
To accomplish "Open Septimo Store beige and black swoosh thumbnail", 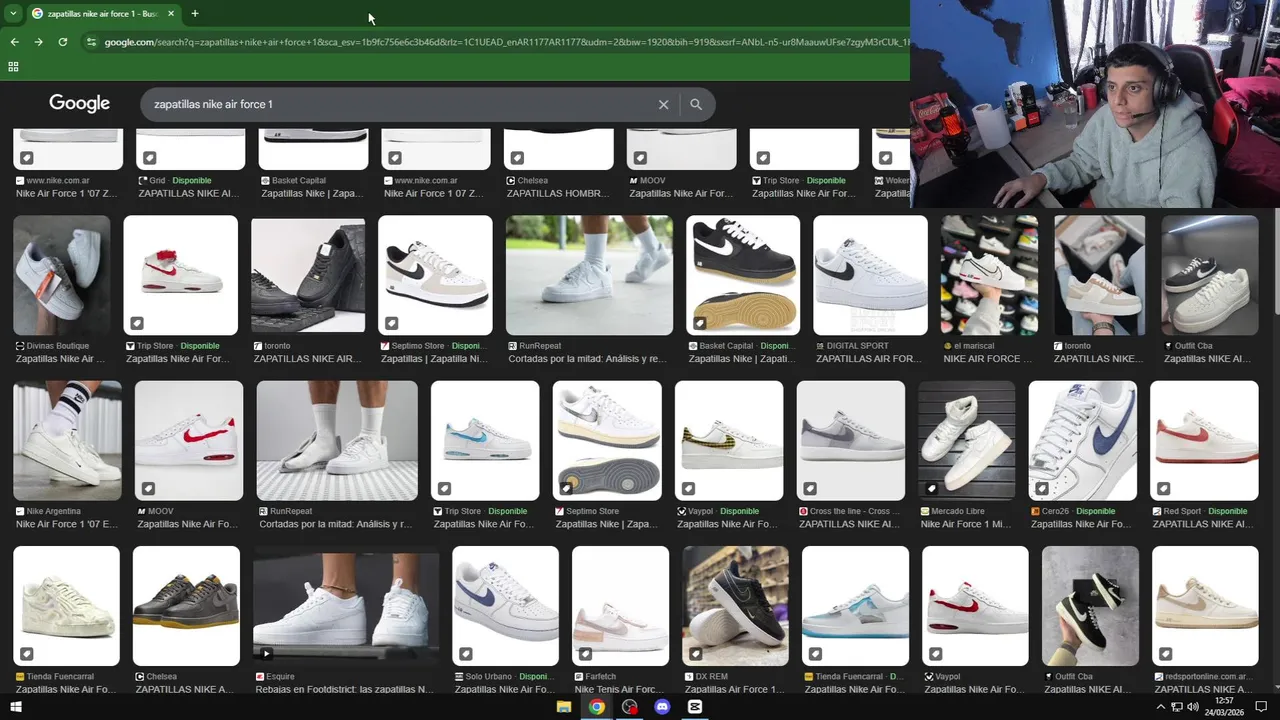I will [435, 275].
